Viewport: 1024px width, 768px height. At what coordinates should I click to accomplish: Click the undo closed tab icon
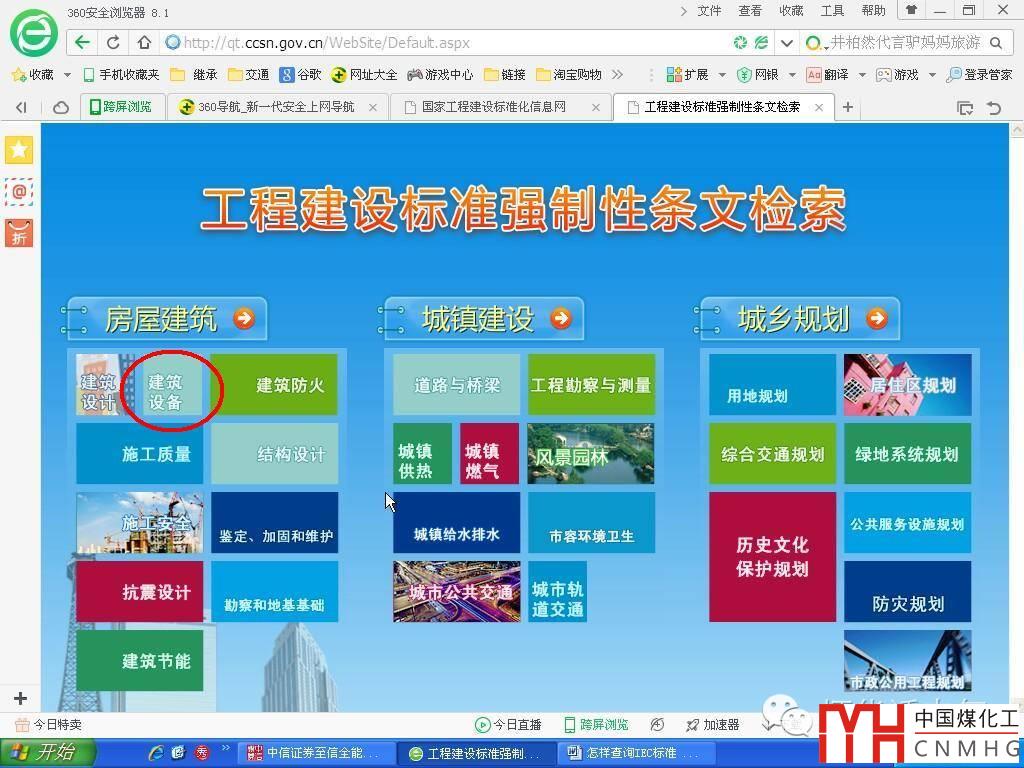pos(994,108)
